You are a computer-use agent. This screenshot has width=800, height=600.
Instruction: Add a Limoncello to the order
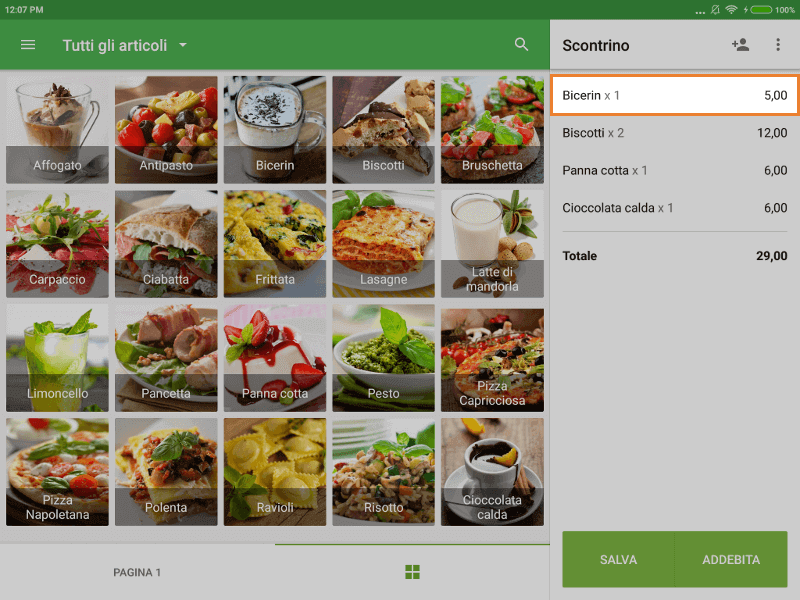[x=57, y=357]
